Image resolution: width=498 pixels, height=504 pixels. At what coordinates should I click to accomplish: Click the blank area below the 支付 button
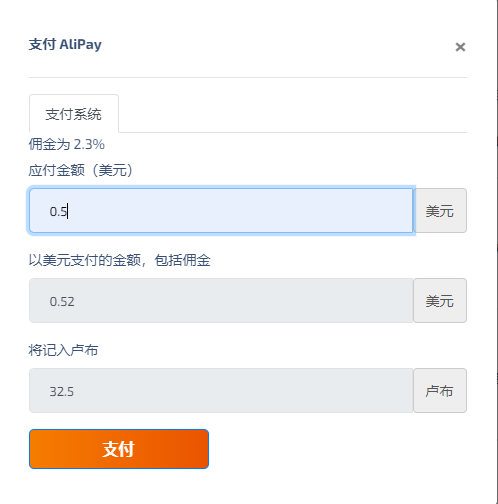coord(248,487)
